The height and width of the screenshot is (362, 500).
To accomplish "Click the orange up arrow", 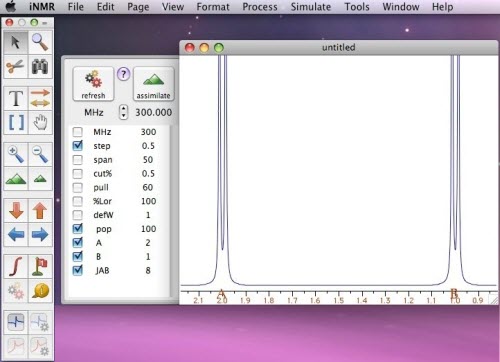I will (40, 210).
